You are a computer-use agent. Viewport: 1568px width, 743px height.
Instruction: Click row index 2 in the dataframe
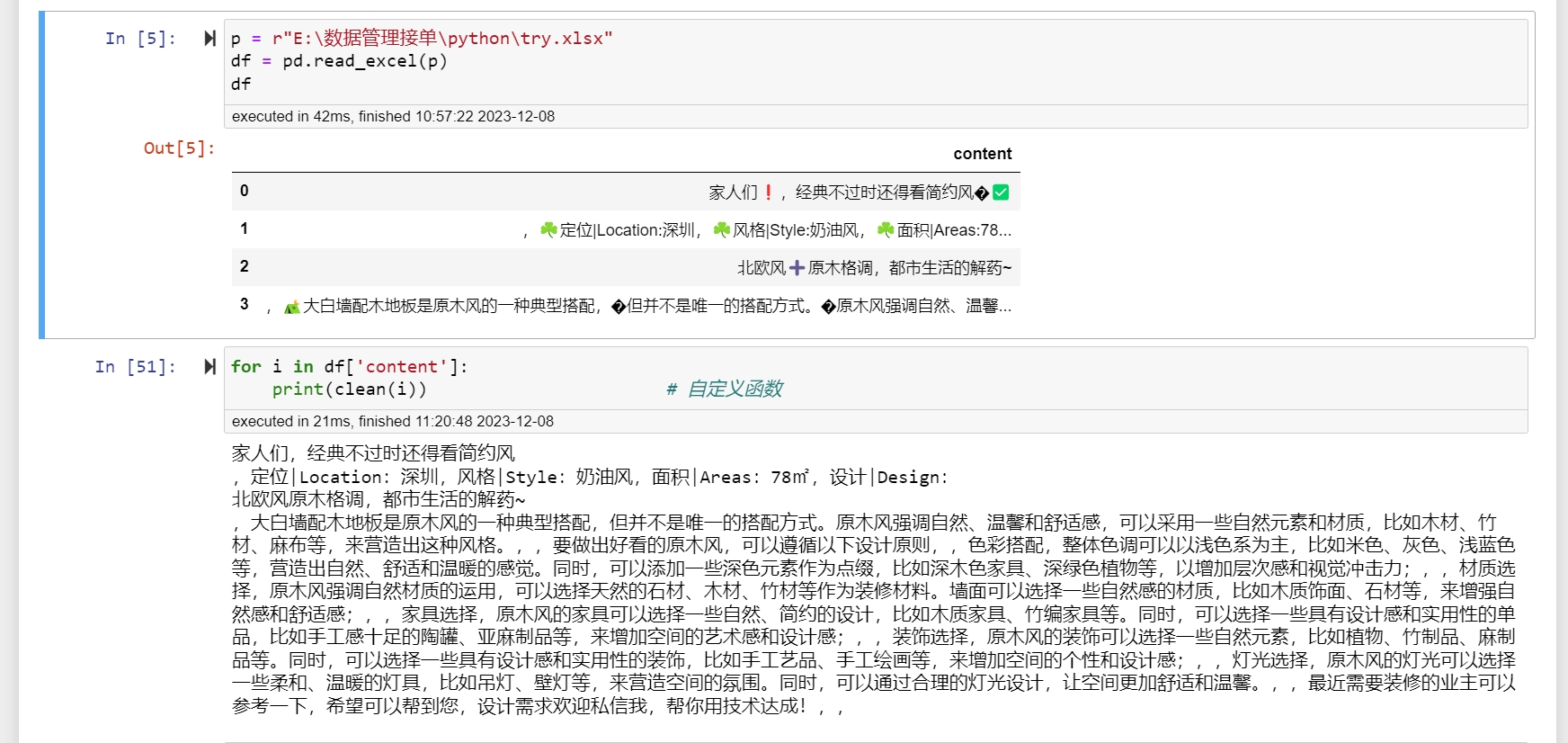pos(245,266)
